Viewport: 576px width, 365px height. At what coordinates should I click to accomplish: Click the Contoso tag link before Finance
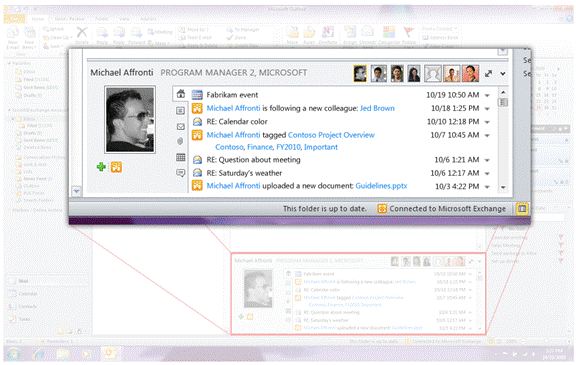click(229, 147)
